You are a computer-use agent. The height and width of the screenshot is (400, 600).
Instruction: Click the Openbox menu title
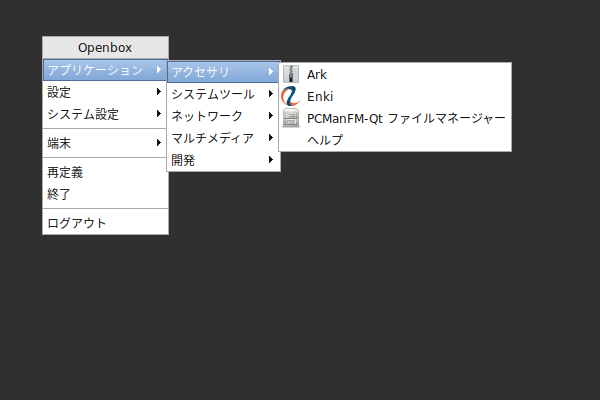[x=105, y=47]
